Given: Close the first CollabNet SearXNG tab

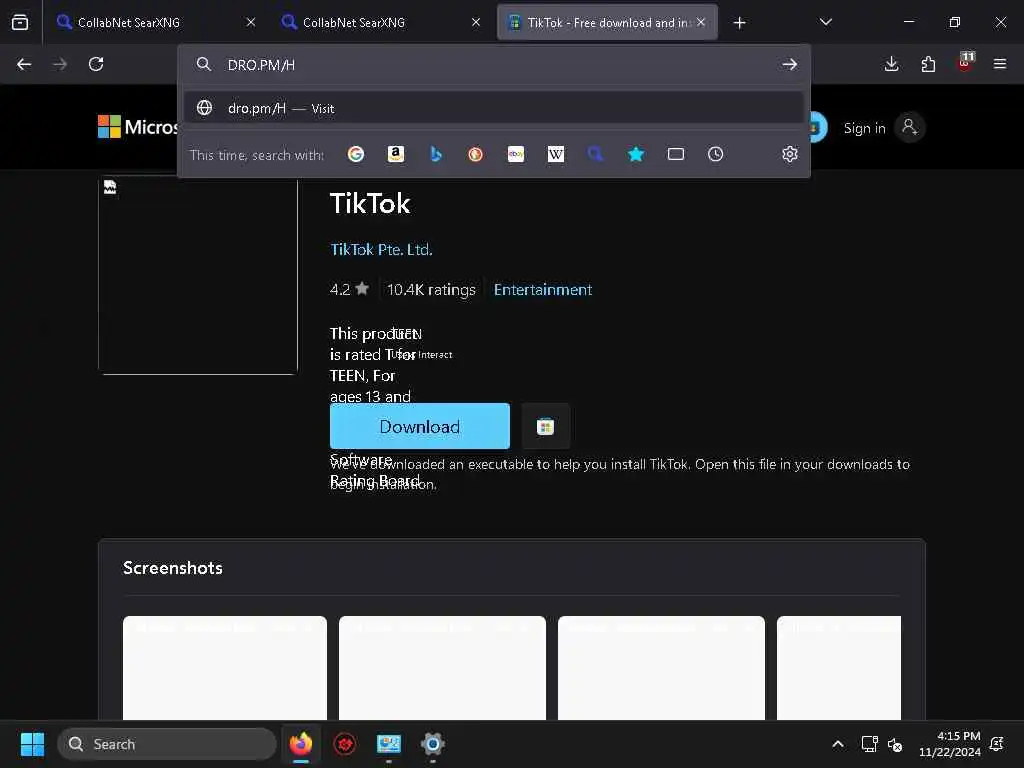Looking at the screenshot, I should pos(251,22).
